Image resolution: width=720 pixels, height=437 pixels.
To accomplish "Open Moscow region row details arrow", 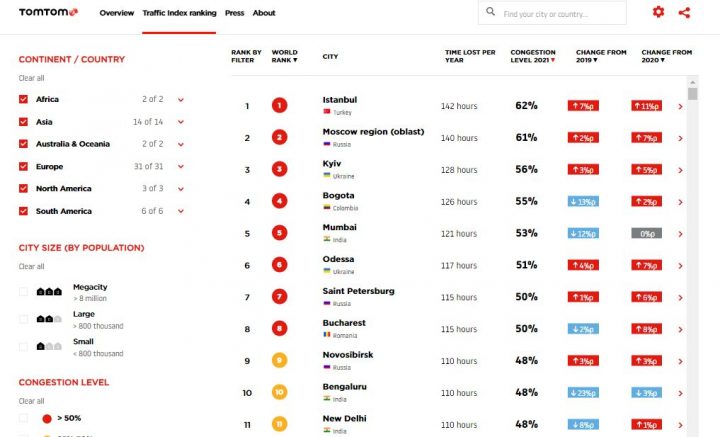I will click(x=680, y=138).
